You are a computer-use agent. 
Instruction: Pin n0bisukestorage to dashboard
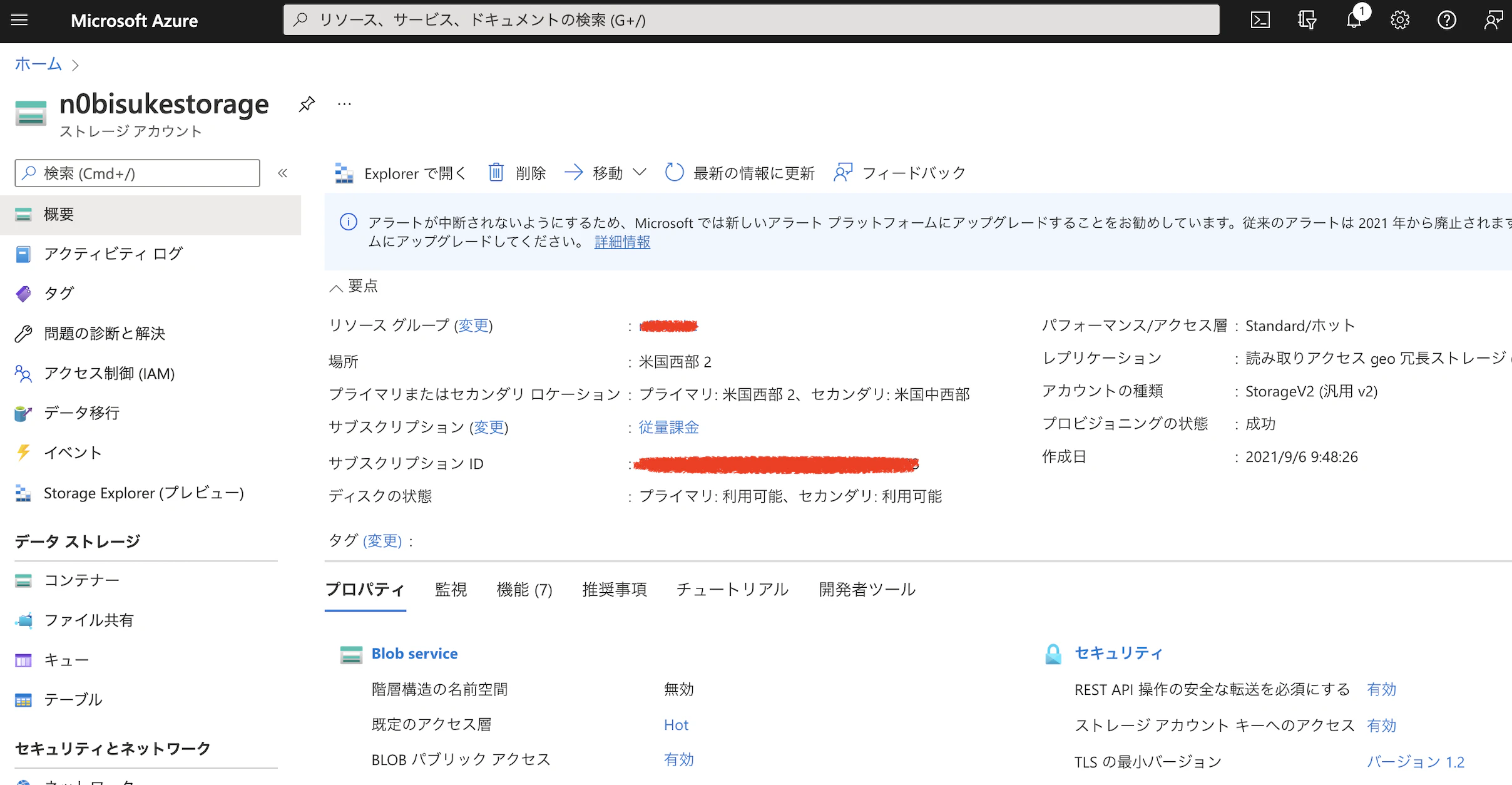click(x=307, y=104)
